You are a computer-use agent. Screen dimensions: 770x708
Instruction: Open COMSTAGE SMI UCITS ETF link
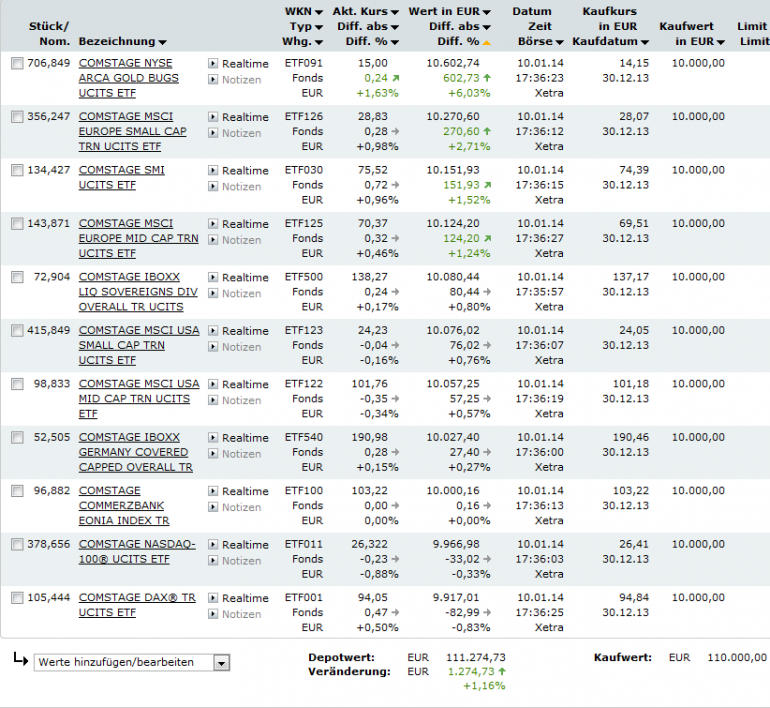pyautogui.click(x=122, y=178)
